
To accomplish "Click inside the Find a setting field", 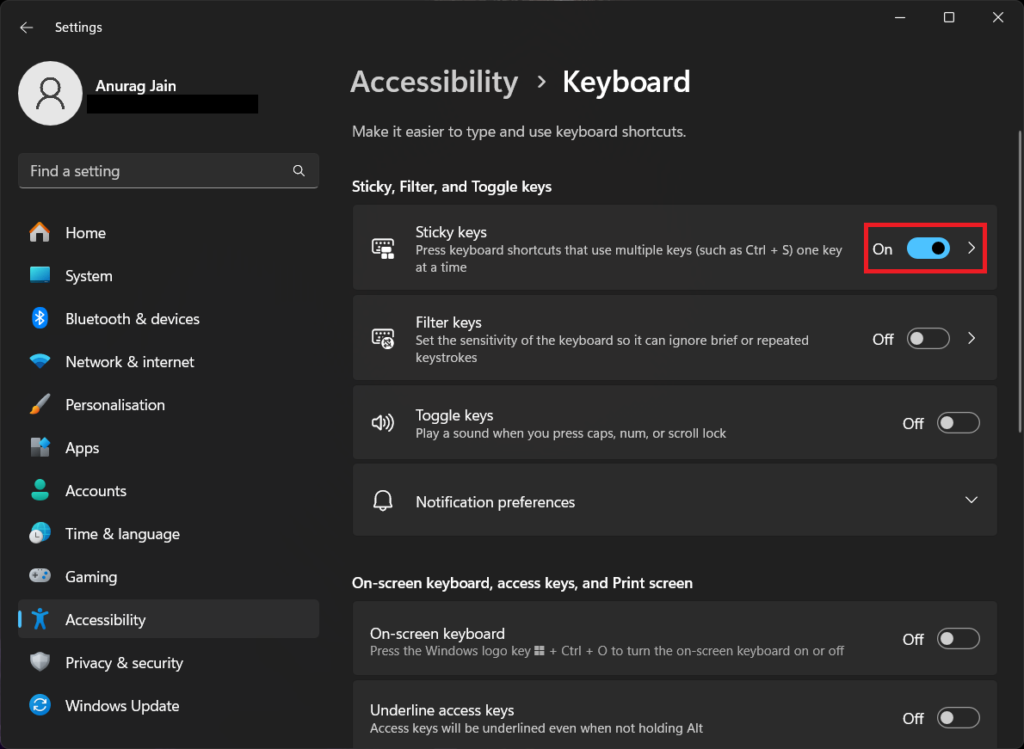I will click(150, 170).
